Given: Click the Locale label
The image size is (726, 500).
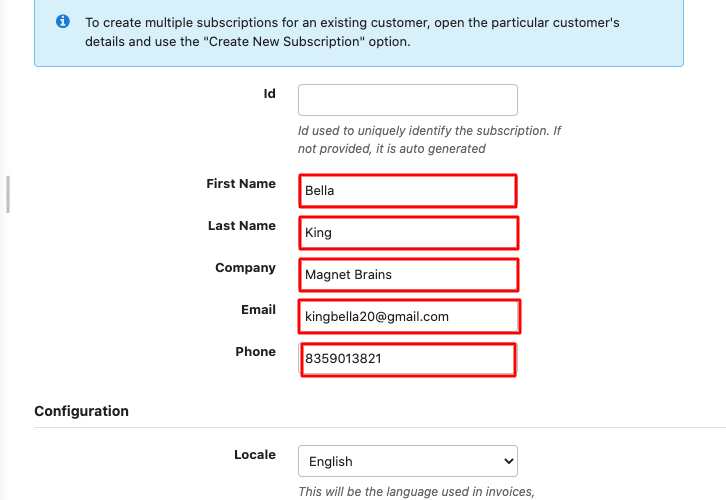Looking at the screenshot, I should point(255,455).
